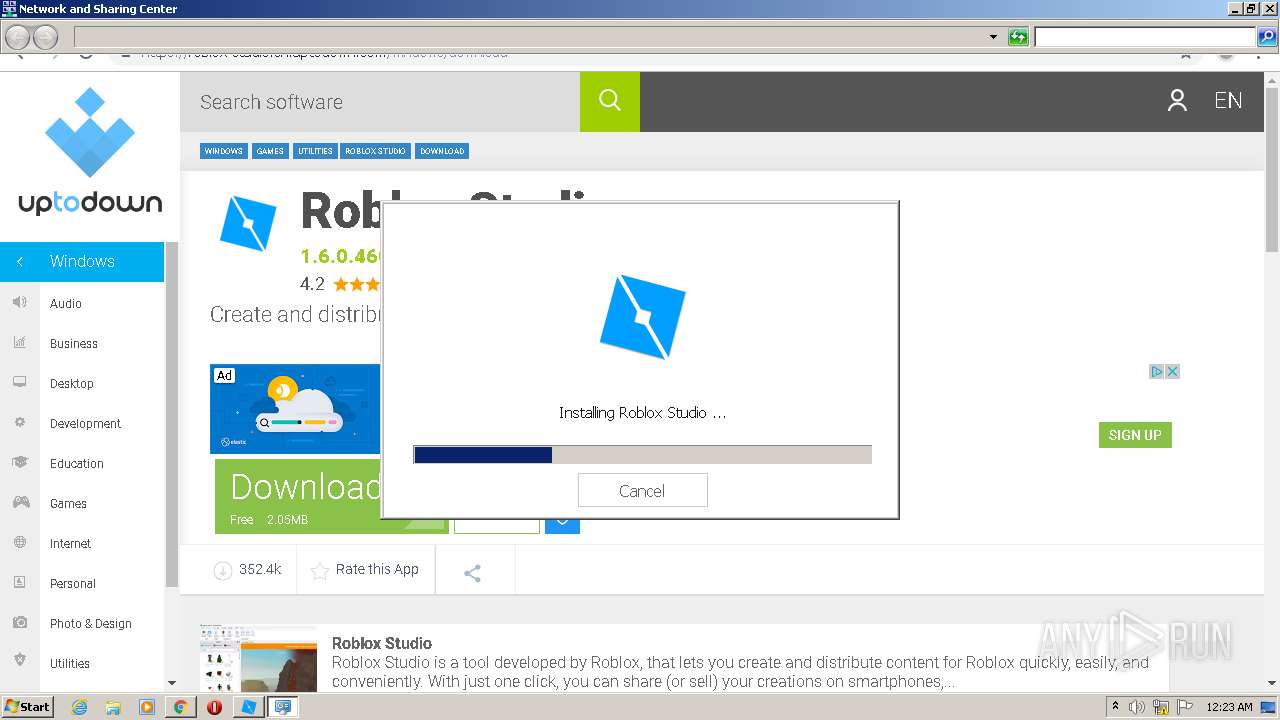Click the AdChoices arrow icon

[x=1157, y=371]
